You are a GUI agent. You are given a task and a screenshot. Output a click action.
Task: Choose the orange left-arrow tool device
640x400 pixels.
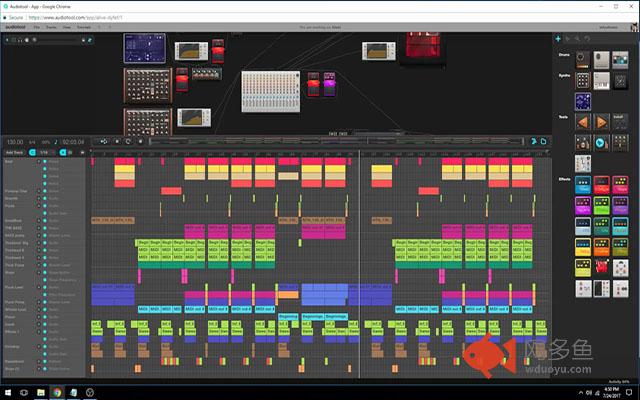click(583, 122)
